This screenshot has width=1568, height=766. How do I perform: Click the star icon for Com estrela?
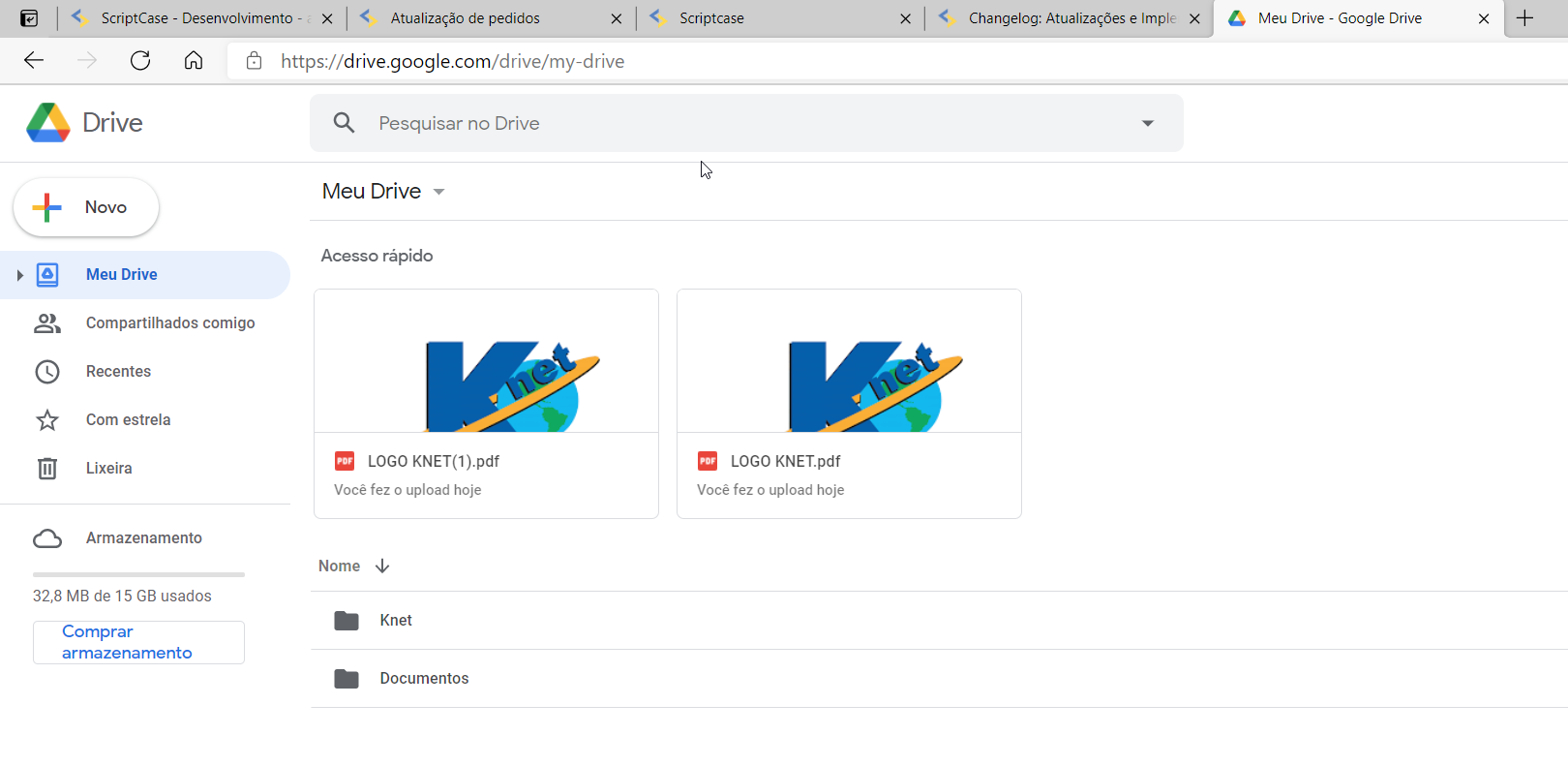[x=47, y=420]
